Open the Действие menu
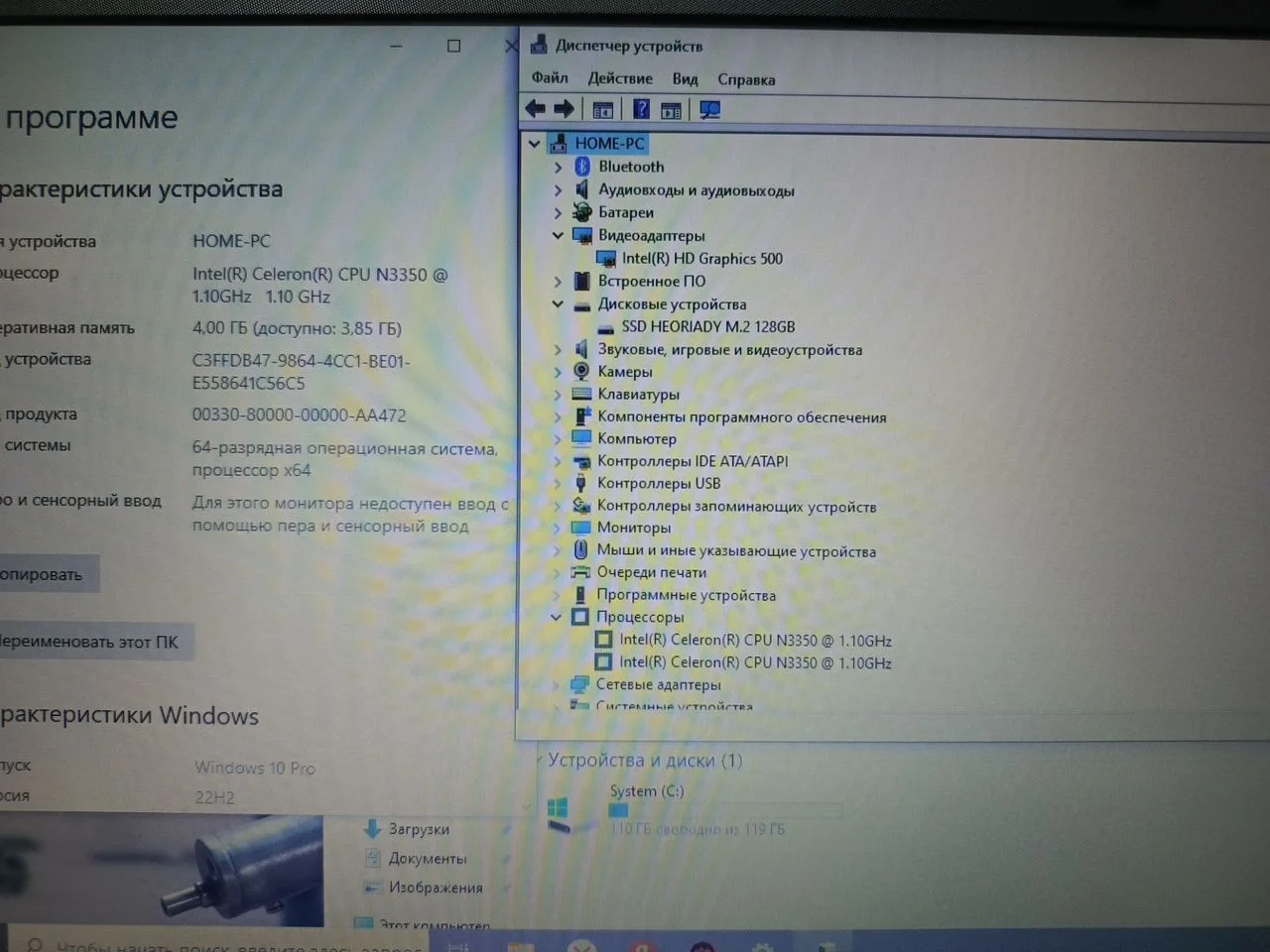This screenshot has width=1270, height=952. [x=620, y=78]
